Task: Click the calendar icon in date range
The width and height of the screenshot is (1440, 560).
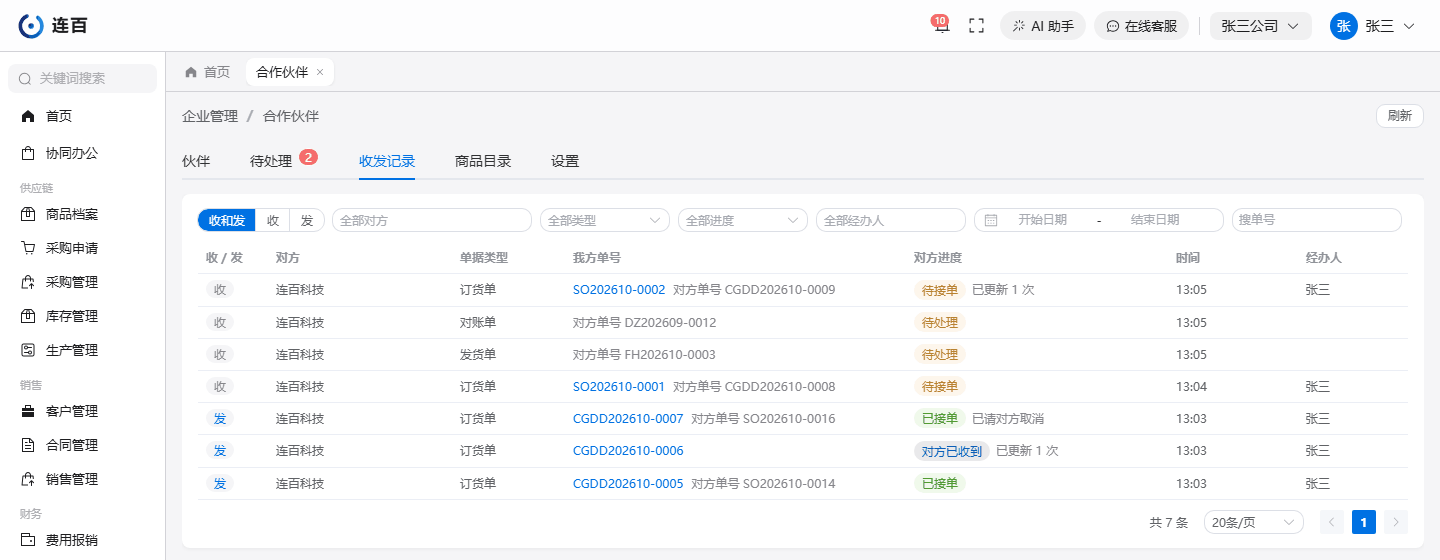Action: 991,220
